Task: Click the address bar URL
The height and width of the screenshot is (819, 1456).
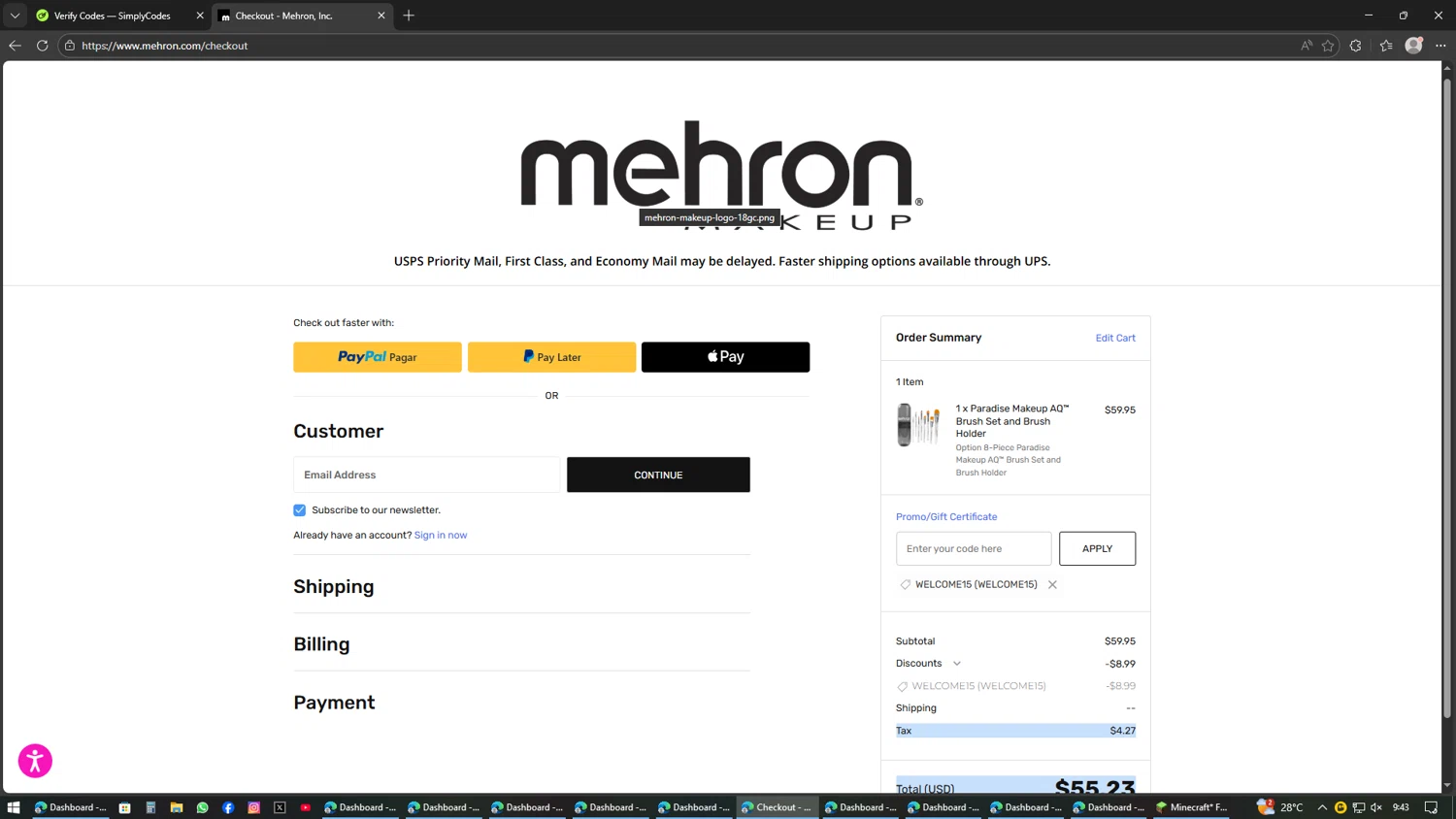Action: click(164, 46)
